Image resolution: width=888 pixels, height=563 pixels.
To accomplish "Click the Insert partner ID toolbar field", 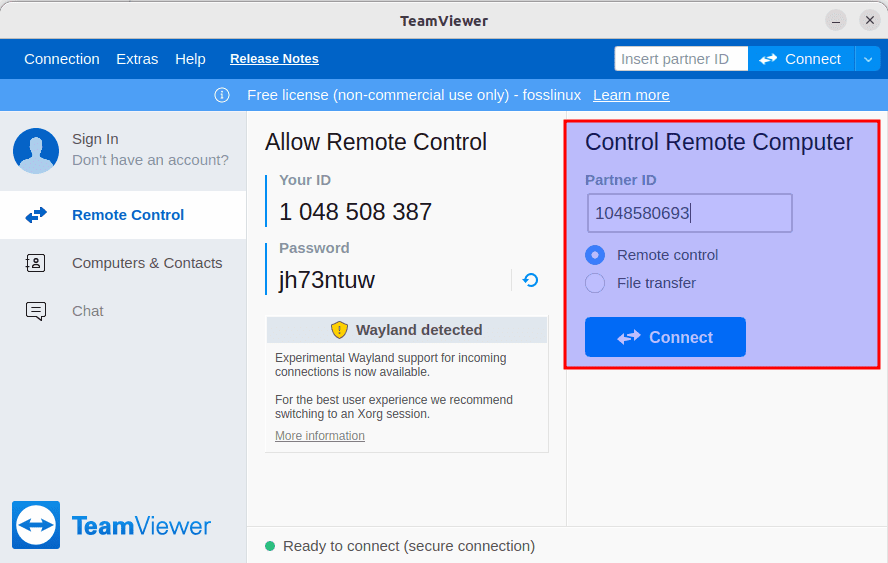I will [x=681, y=59].
